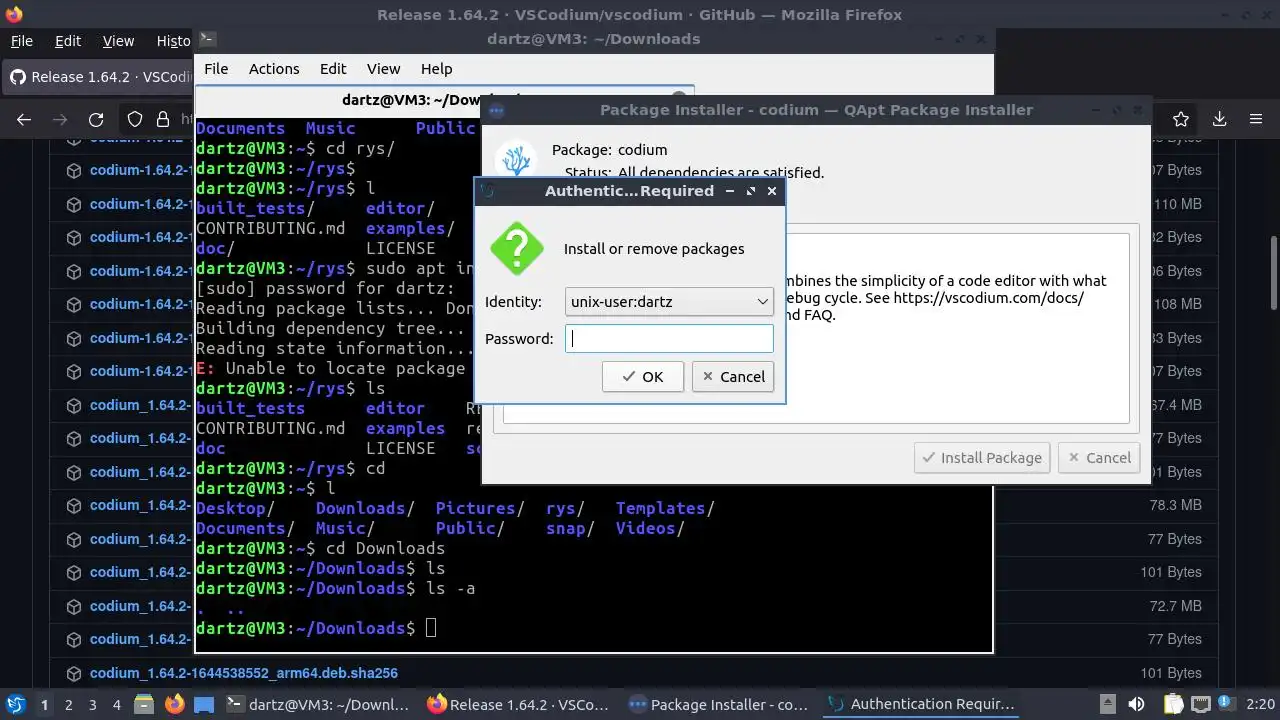Screen dimensions: 1280x720
Task: Launch Firefox from panel quick launcher
Action: coord(174,704)
